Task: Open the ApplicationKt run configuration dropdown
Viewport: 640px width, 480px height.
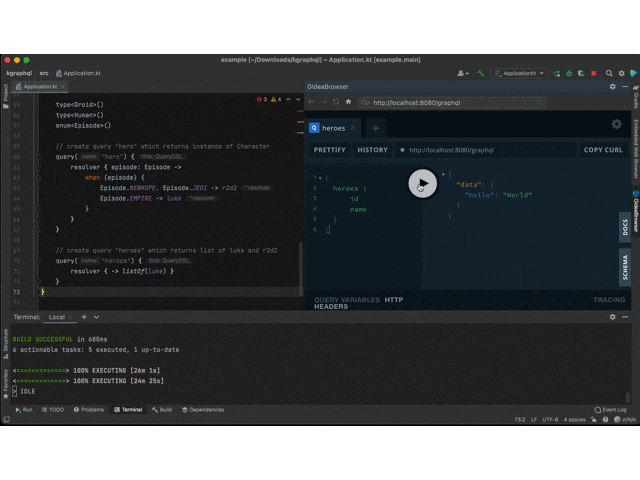Action: click(519, 73)
